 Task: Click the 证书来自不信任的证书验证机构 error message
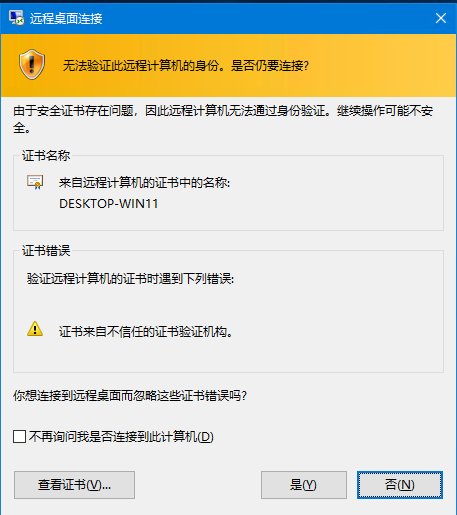(146, 332)
